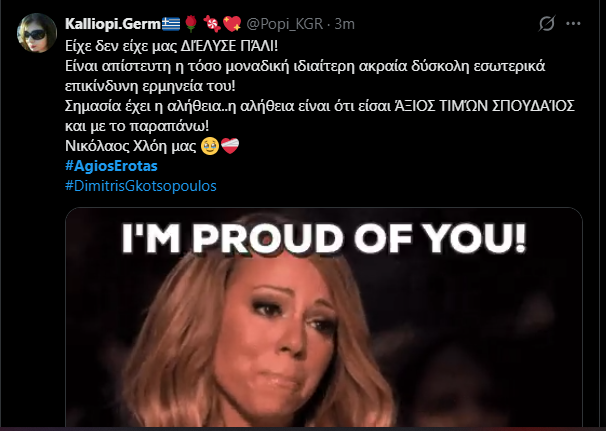606x431 pixels.
Task: Click the text 'επικίνδυνη ερμηνεία του!'
Action: click(150, 86)
